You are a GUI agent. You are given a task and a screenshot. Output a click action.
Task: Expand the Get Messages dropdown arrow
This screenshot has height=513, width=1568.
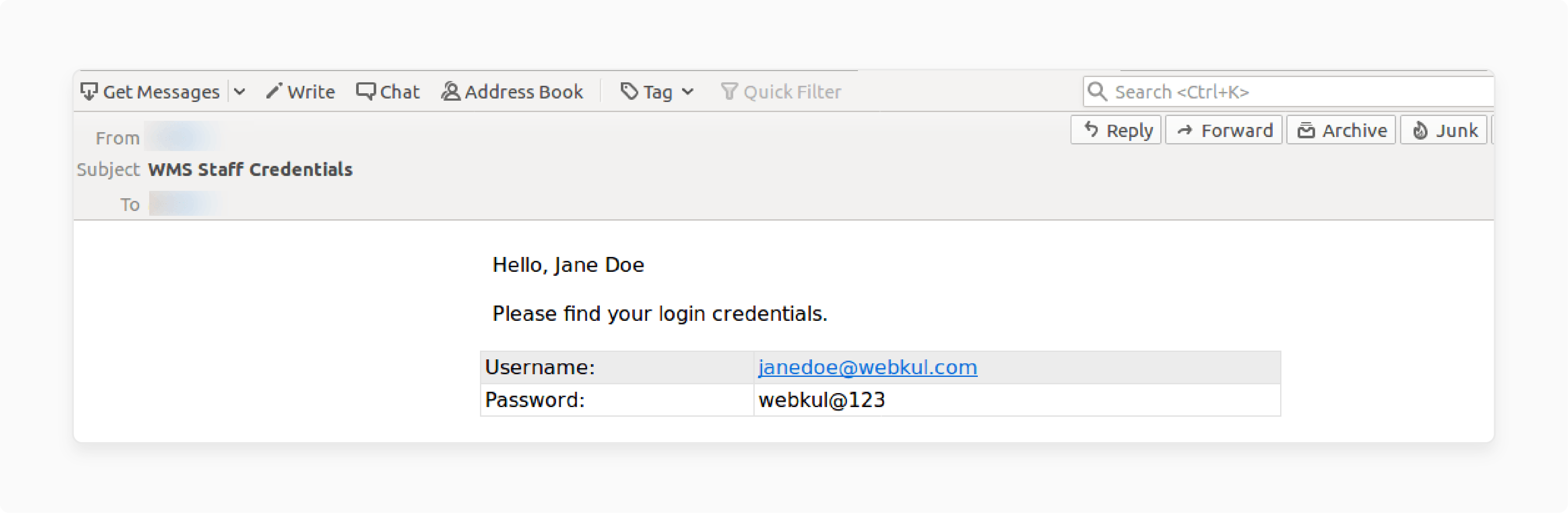click(240, 92)
